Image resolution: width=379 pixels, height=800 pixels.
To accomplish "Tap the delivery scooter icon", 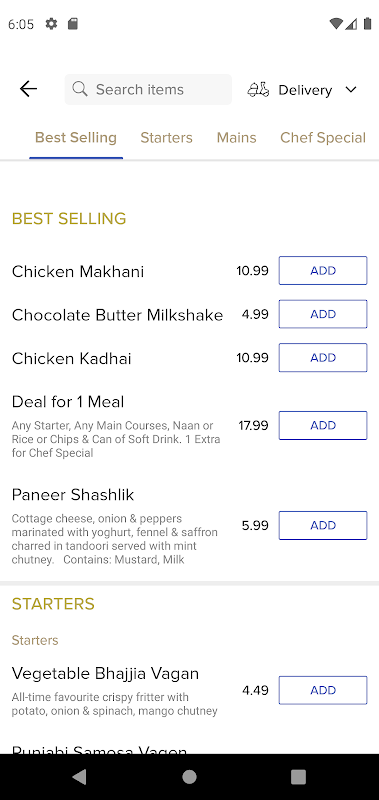I will (258, 90).
